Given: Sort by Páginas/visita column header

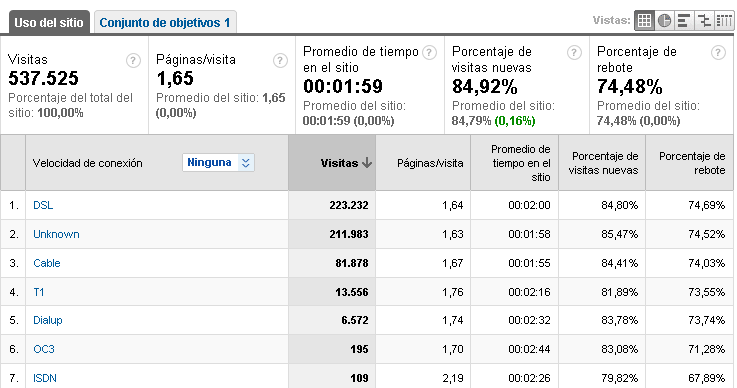Looking at the screenshot, I should pyautogui.click(x=430, y=163).
